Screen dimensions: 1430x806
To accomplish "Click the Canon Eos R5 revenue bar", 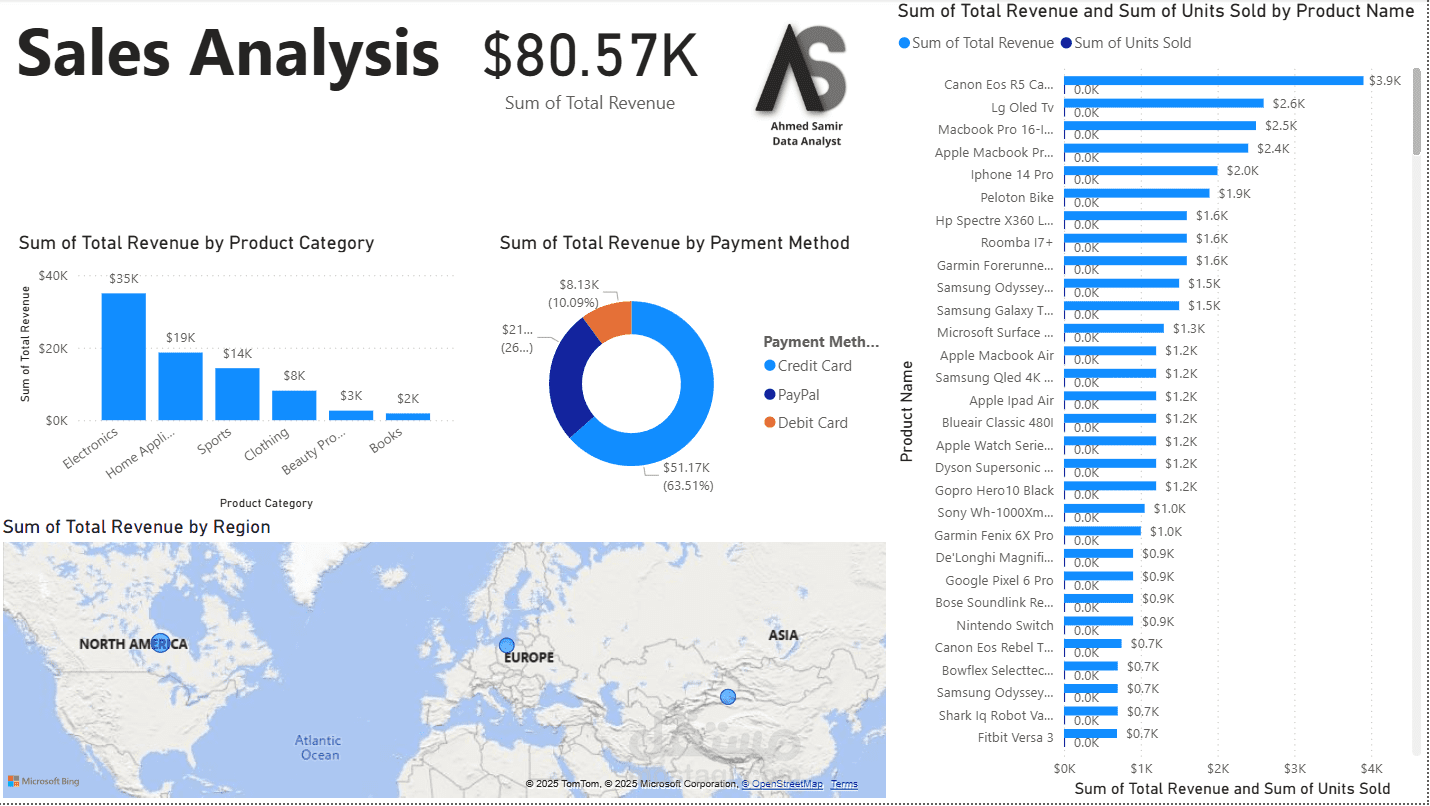I will pyautogui.click(x=1213, y=81).
